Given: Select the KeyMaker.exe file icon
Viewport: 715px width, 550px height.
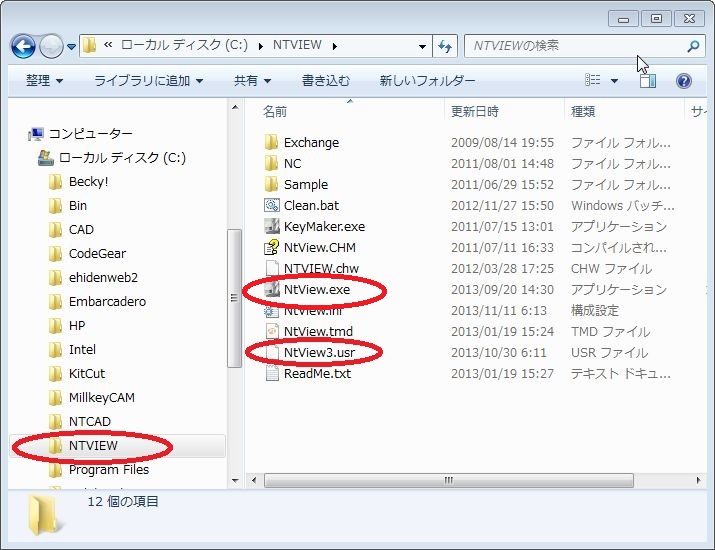Looking at the screenshot, I should [271, 227].
